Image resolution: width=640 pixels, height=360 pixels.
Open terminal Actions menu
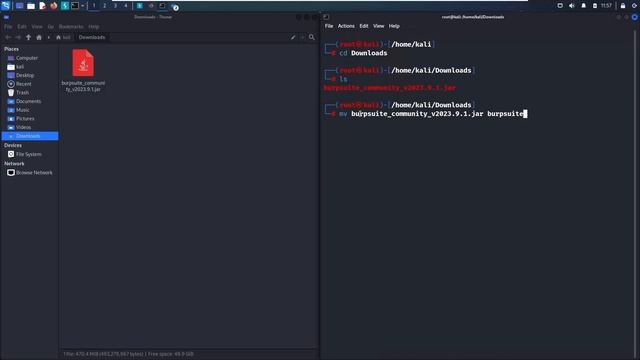(346, 26)
